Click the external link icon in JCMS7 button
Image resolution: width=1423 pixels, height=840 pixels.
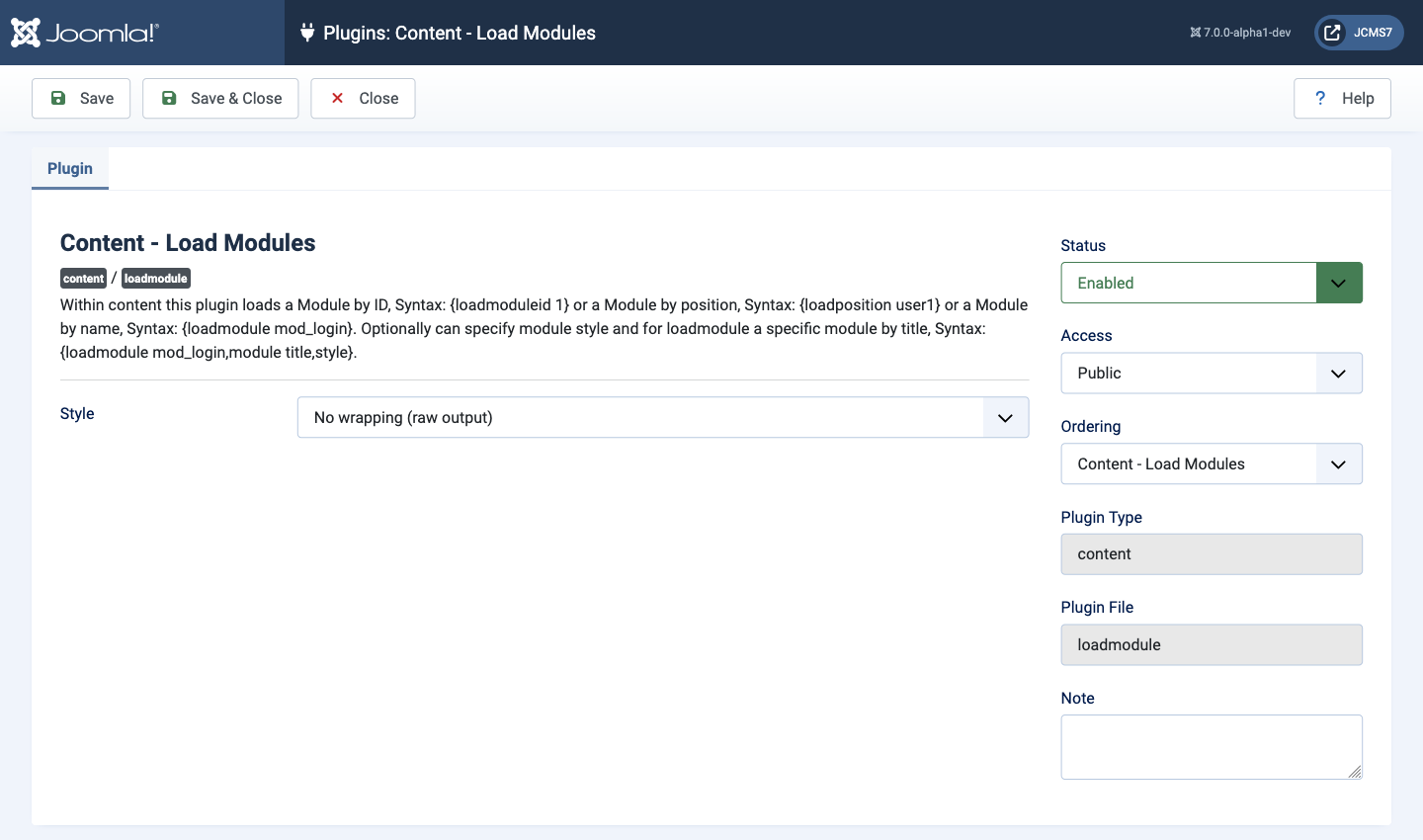[1332, 33]
